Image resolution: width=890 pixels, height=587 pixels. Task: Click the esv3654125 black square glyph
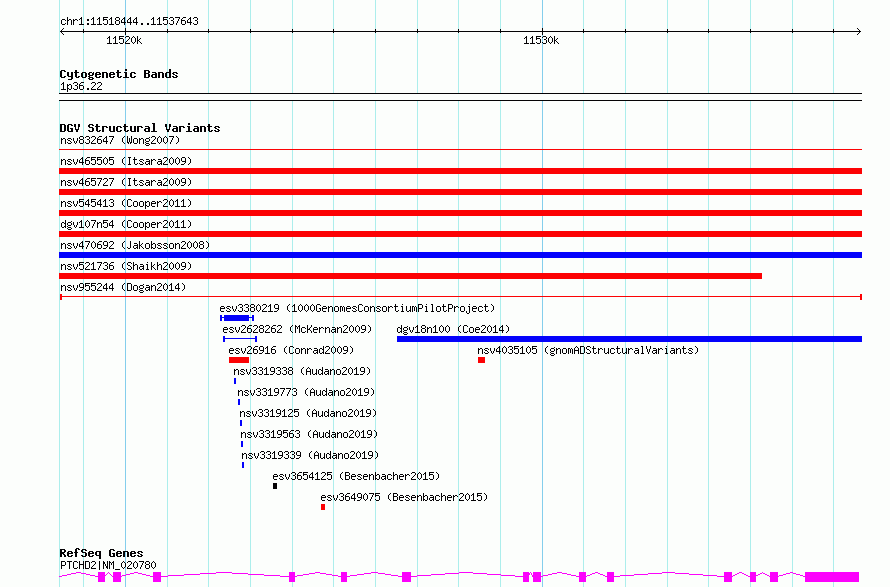tap(275, 486)
